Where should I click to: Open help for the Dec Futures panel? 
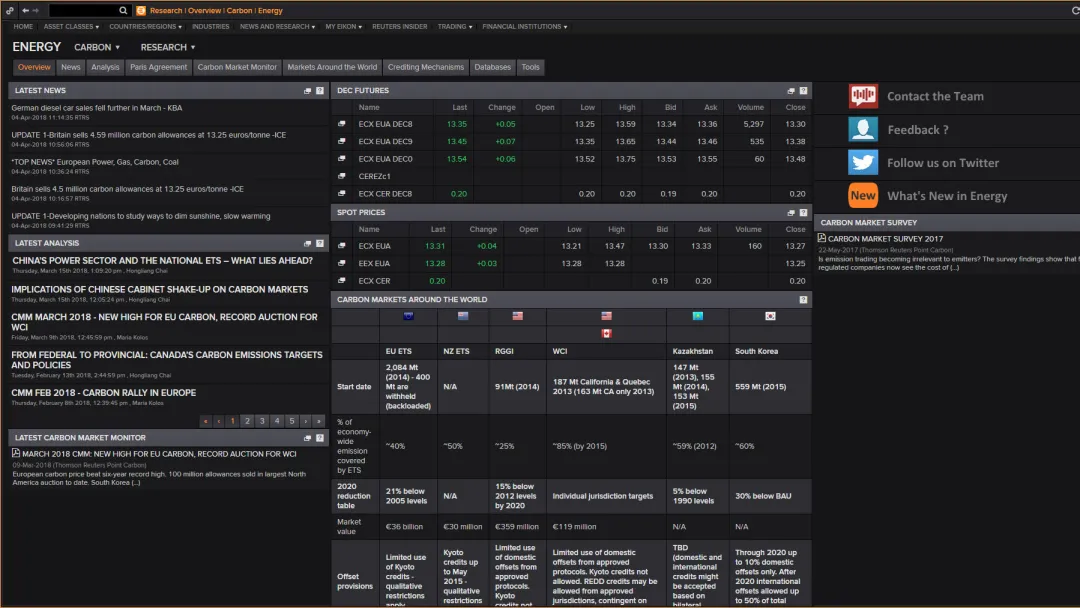(x=803, y=91)
